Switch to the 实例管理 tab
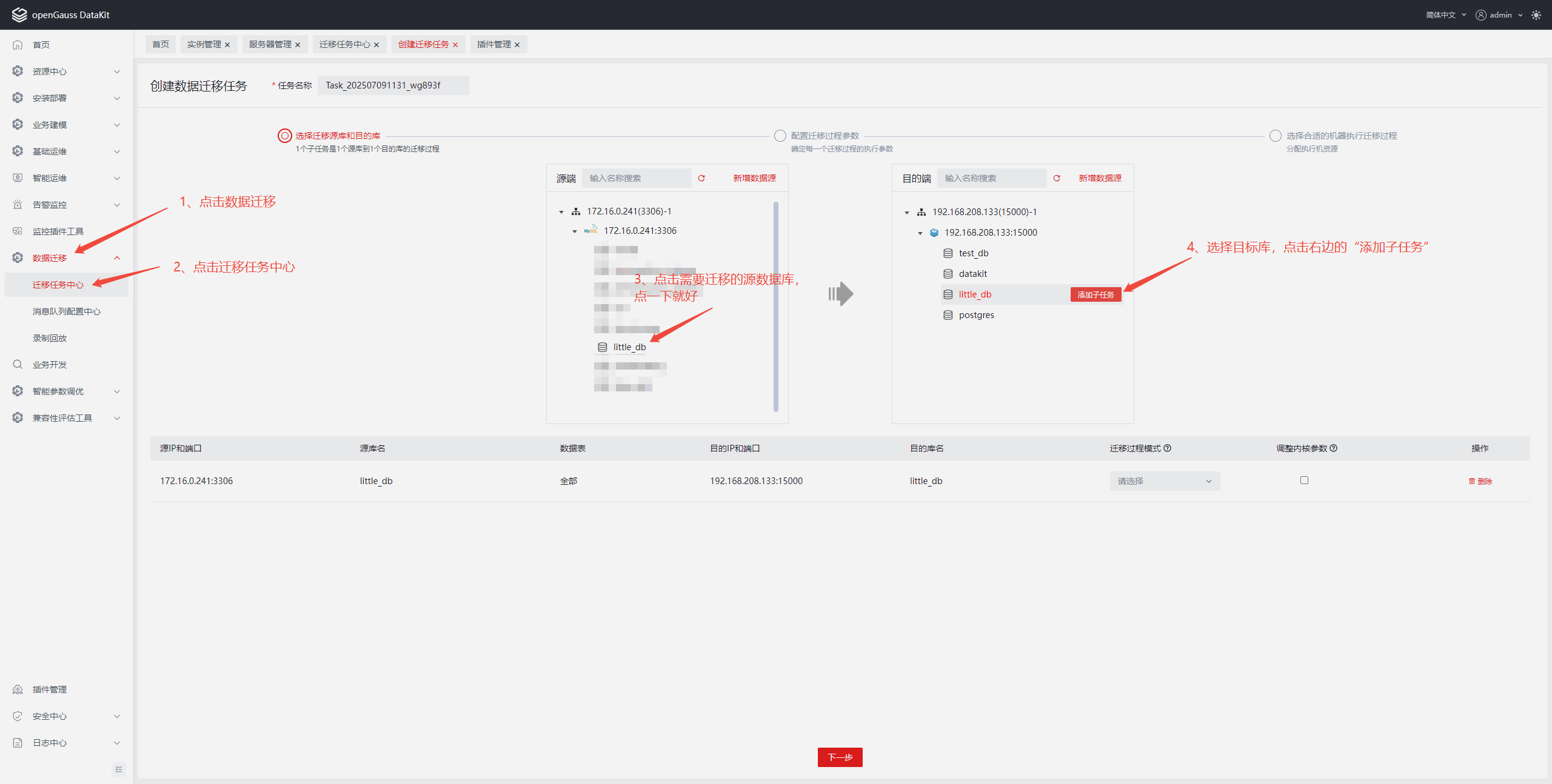The width and height of the screenshot is (1552, 784). coord(204,44)
